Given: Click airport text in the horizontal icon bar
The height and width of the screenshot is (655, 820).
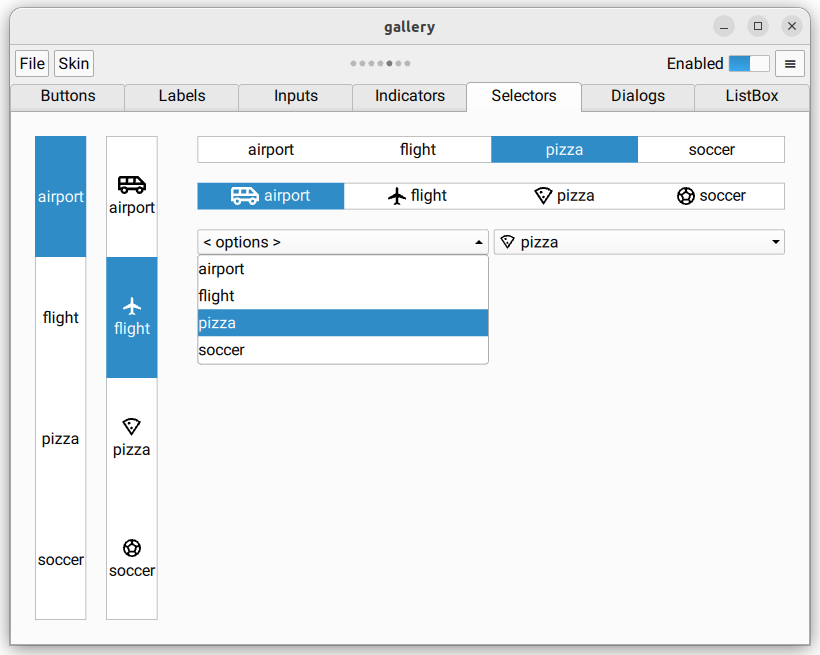Looking at the screenshot, I should [287, 196].
